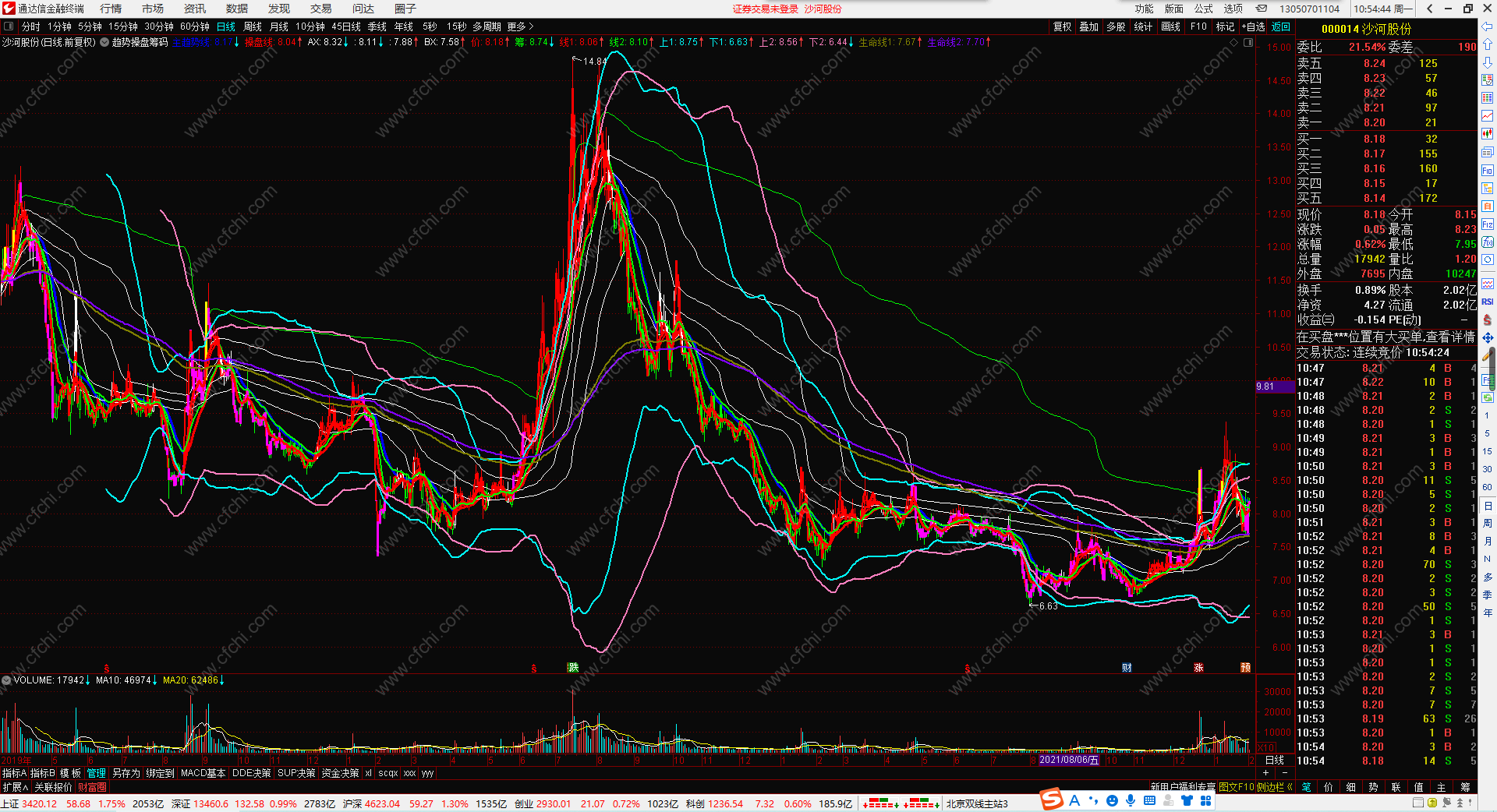
Task: Select the 周 period in right sidebar
Action: [x=1488, y=524]
